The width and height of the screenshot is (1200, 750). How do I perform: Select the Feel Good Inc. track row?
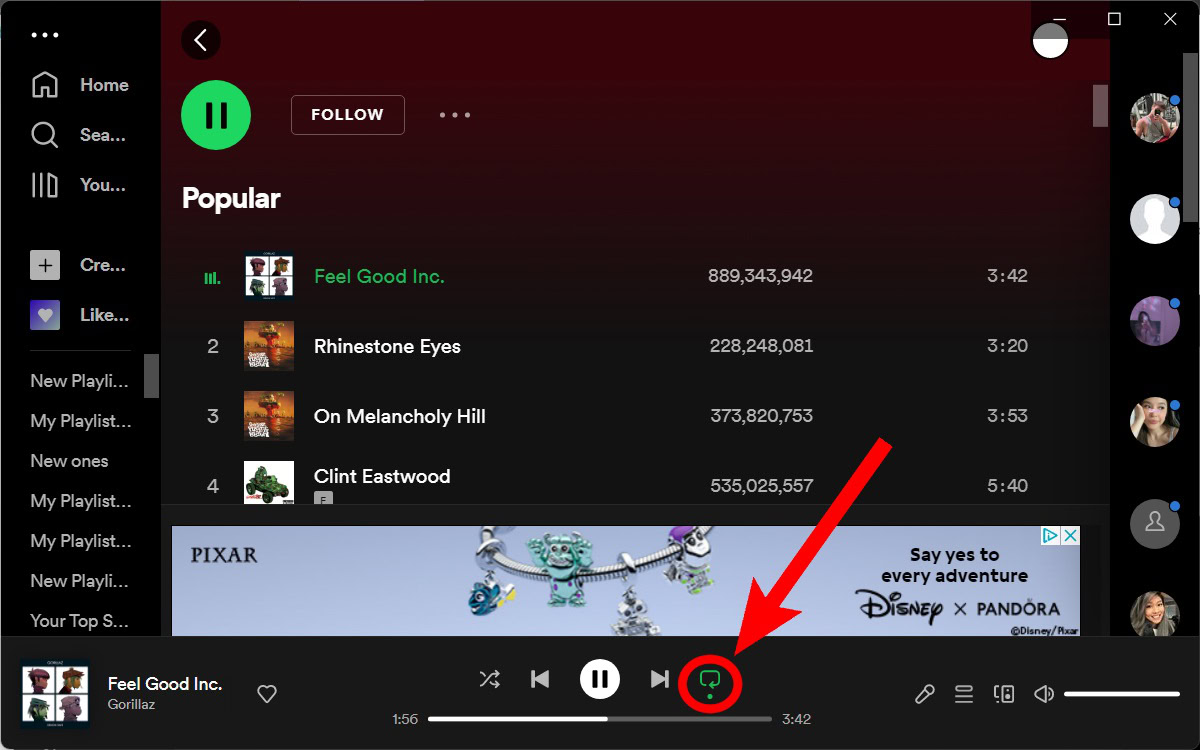(x=635, y=276)
